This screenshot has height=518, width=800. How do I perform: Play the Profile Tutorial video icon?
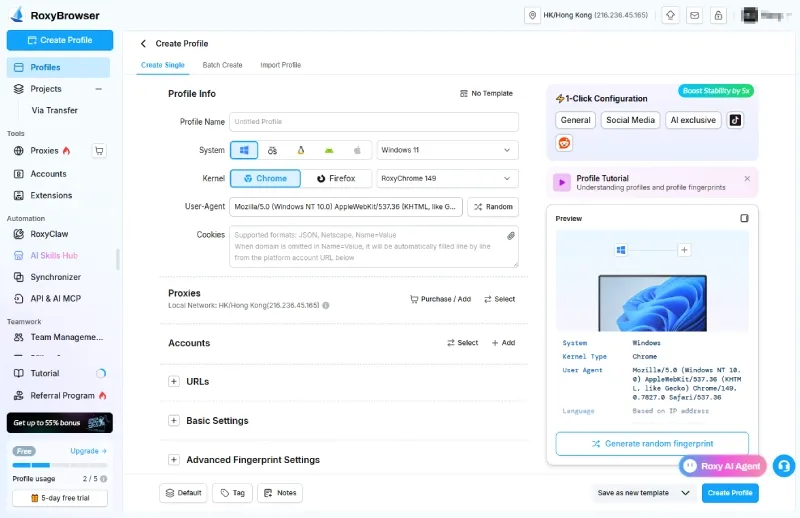(562, 182)
